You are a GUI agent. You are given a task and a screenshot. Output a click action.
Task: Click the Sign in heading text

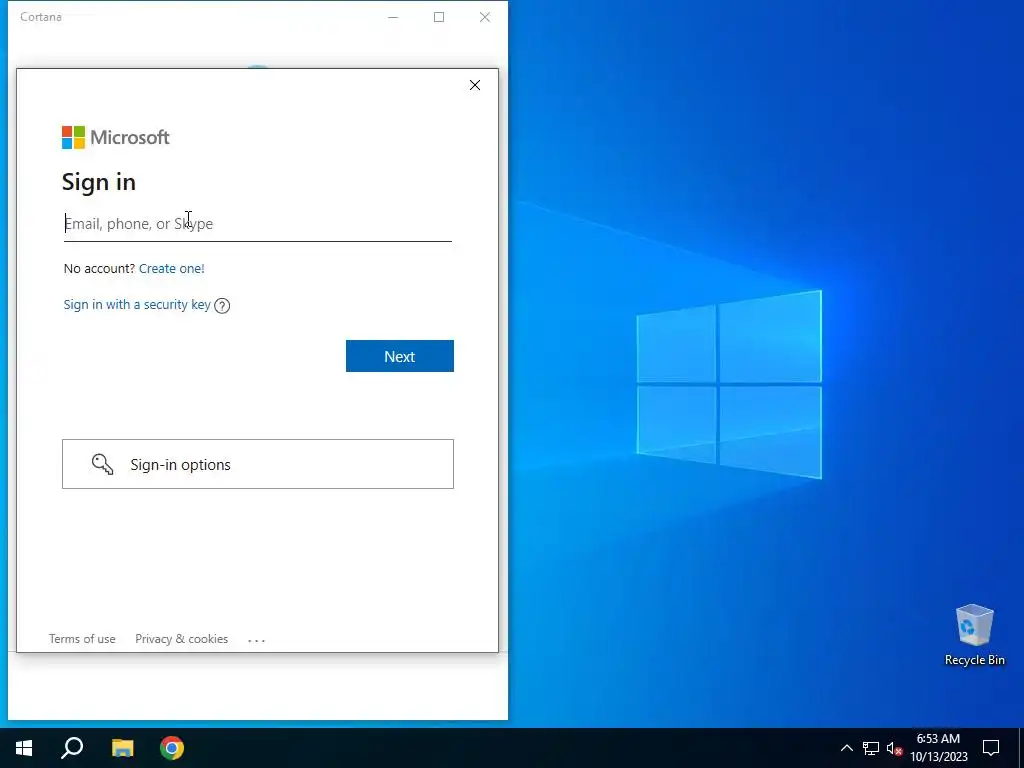click(x=99, y=182)
